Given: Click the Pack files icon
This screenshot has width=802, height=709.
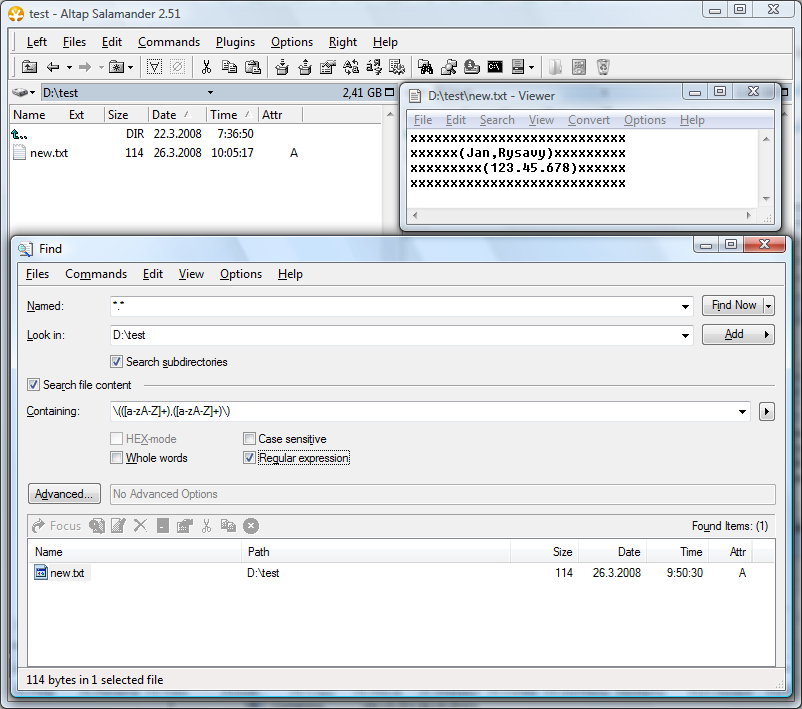Looking at the screenshot, I should (282, 67).
